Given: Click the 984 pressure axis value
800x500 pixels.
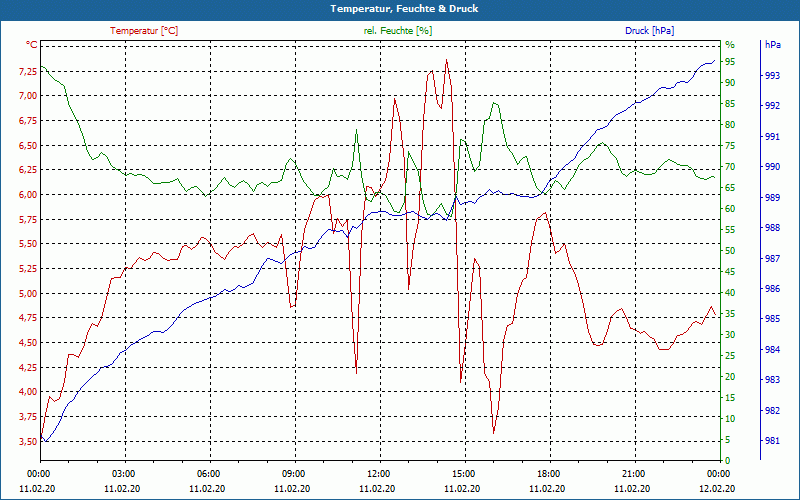Looking at the screenshot, I should coord(772,349).
